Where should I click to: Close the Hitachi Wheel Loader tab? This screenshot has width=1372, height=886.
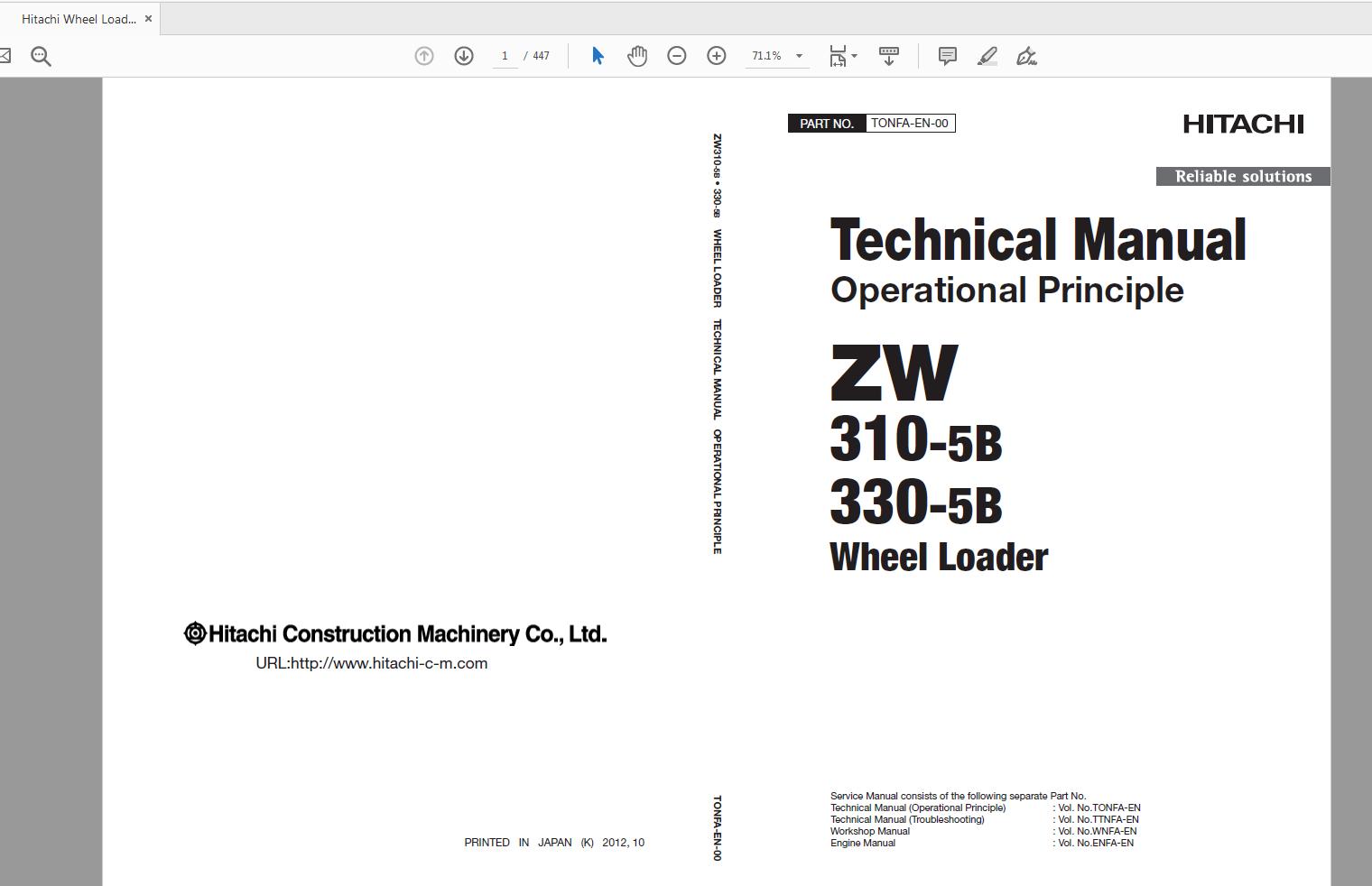pos(149,19)
